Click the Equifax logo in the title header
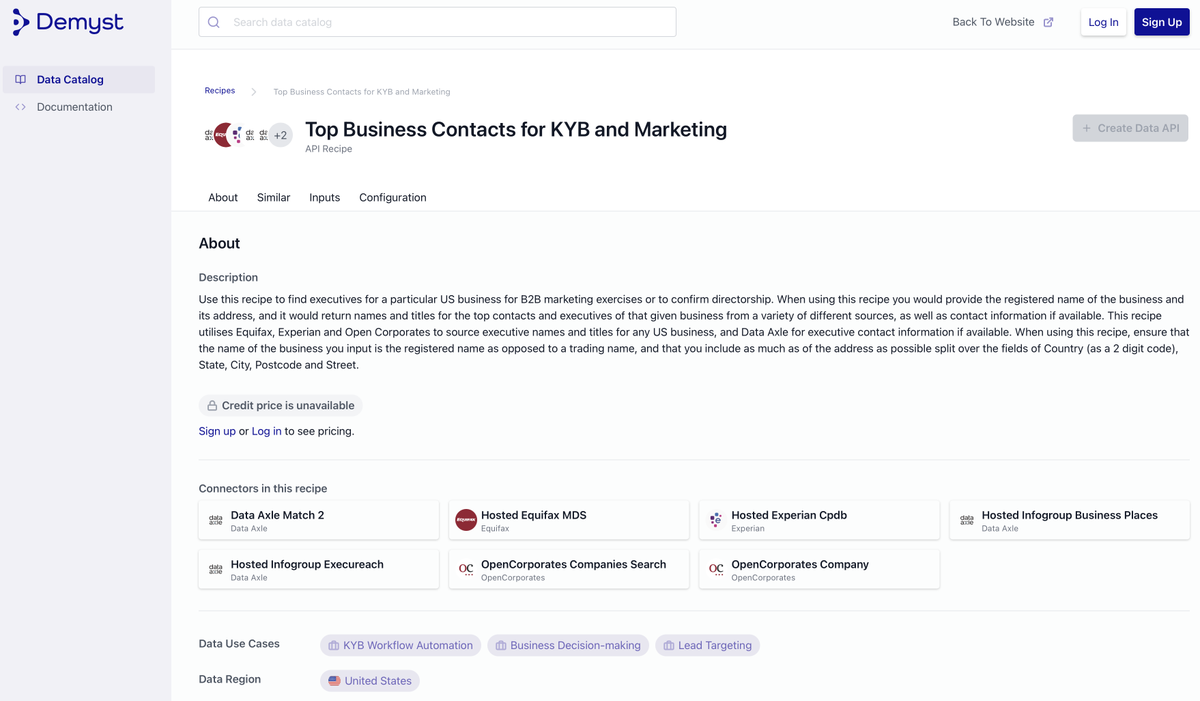This screenshot has width=1200, height=701. point(224,135)
